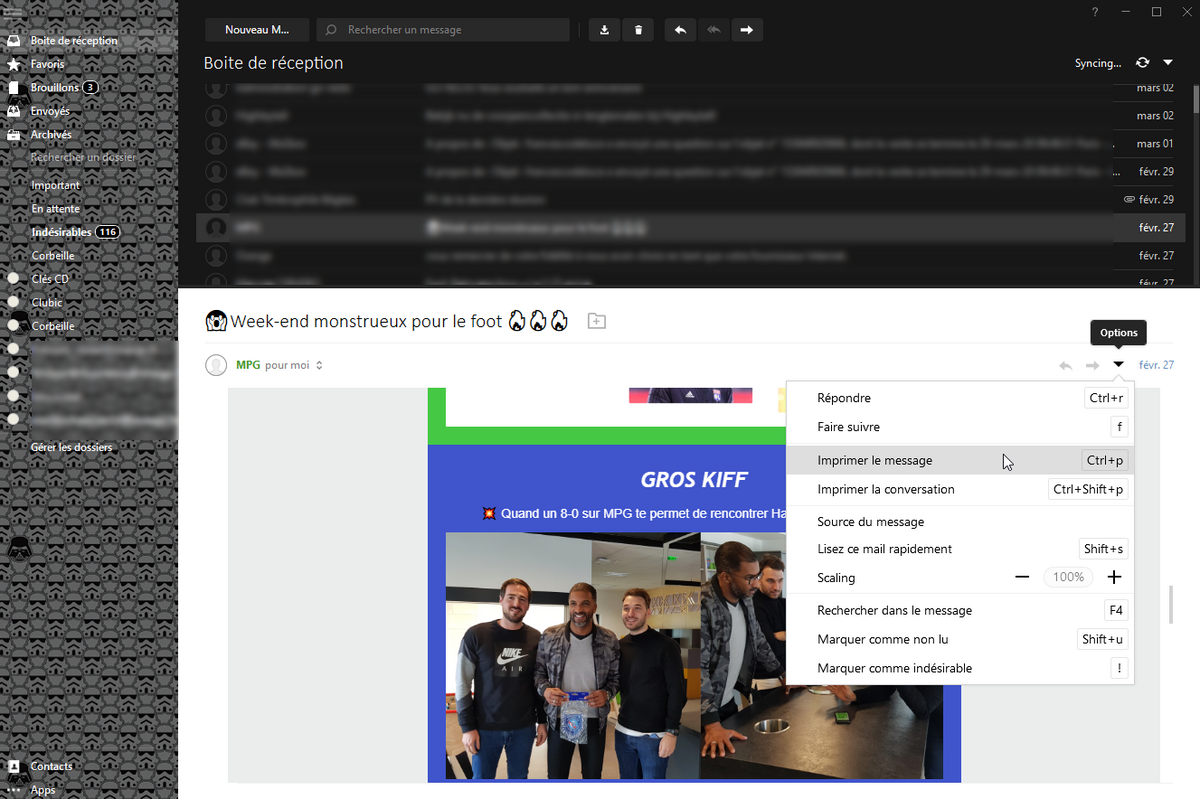Click the Boîte de réception list heading

click(273, 63)
